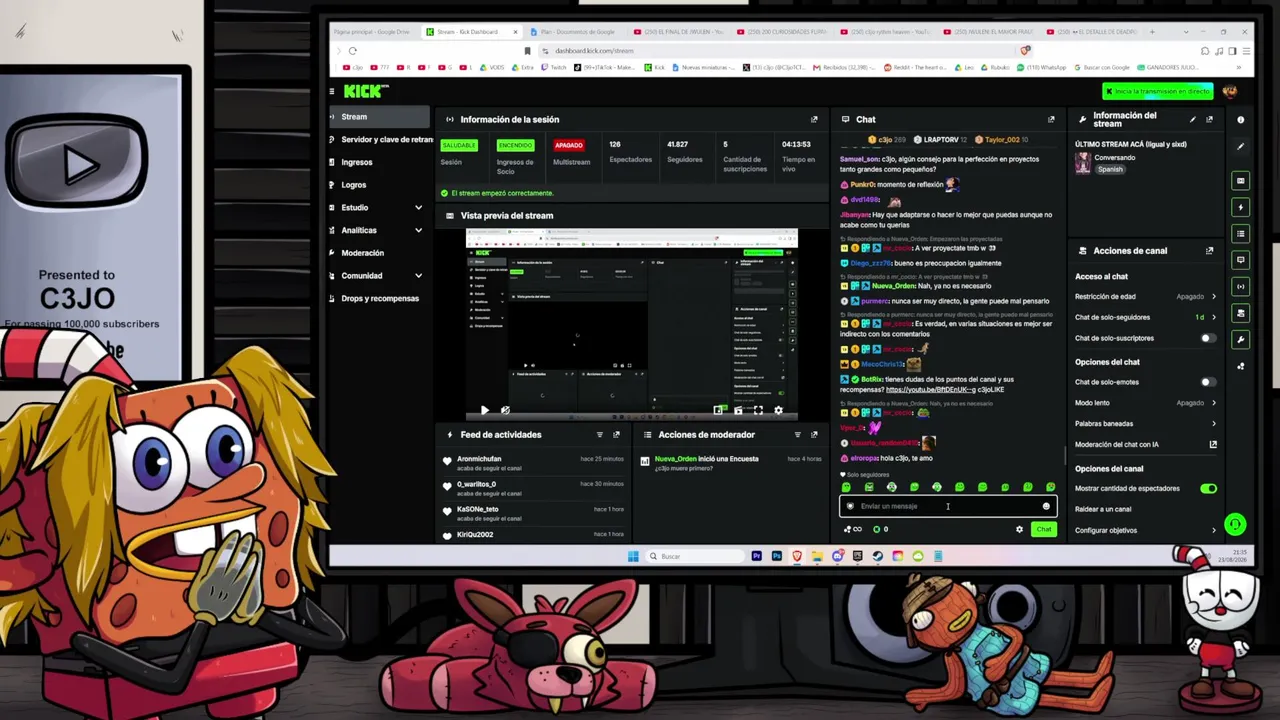Disable Mostrar cantidad de espectadores switch
The image size is (1280, 720).
click(1209, 489)
